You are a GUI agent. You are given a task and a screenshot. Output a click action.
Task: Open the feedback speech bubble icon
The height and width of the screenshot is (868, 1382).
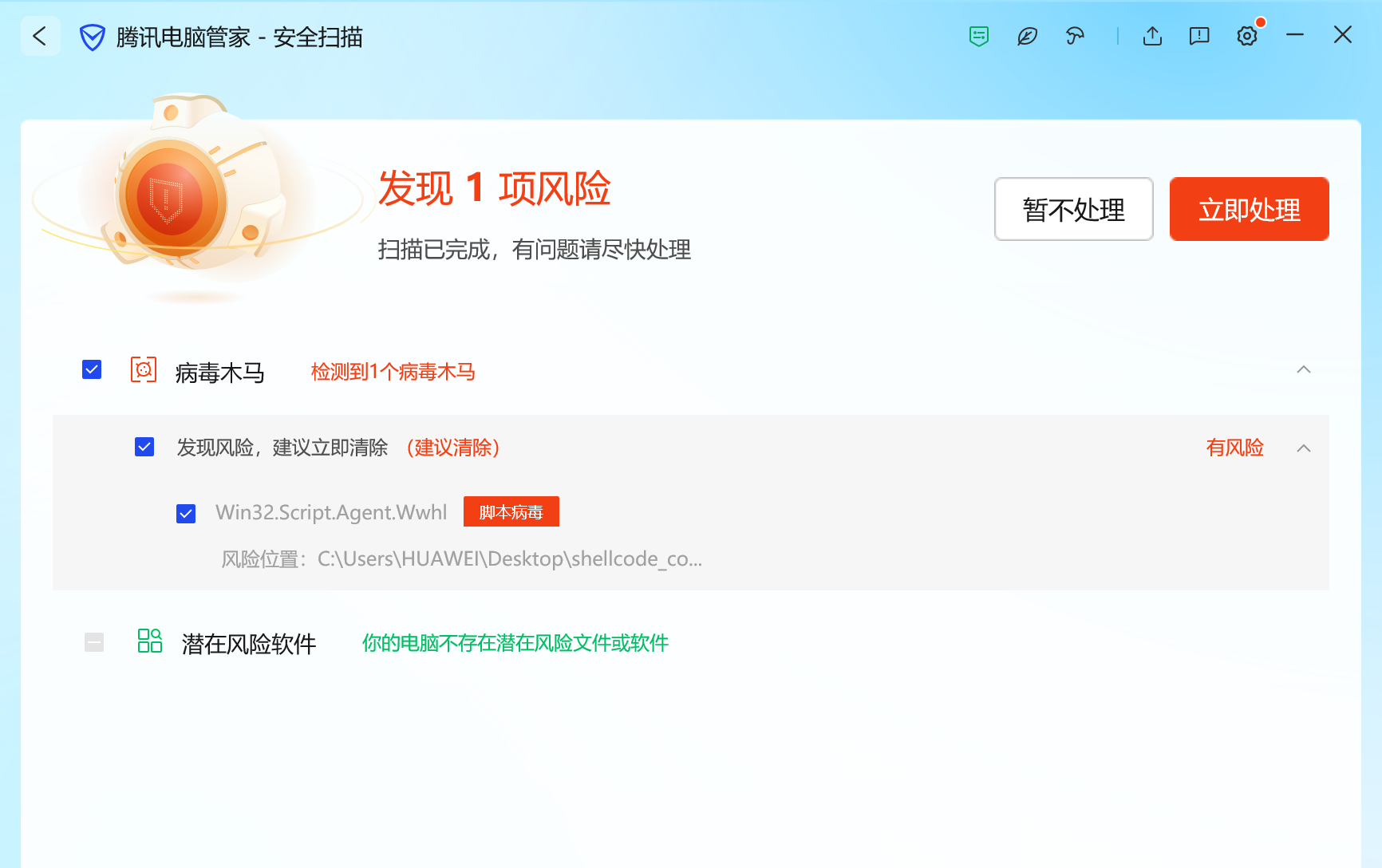[1199, 36]
